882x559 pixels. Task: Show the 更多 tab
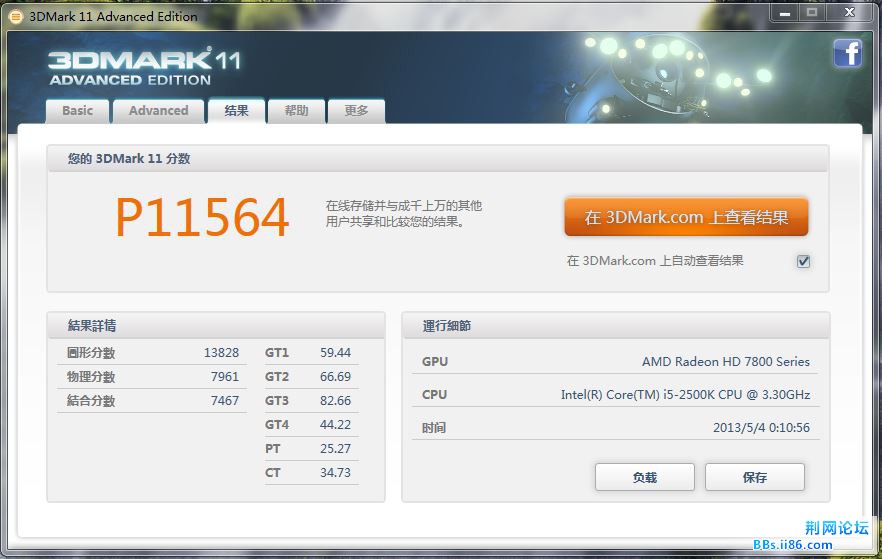tap(356, 111)
